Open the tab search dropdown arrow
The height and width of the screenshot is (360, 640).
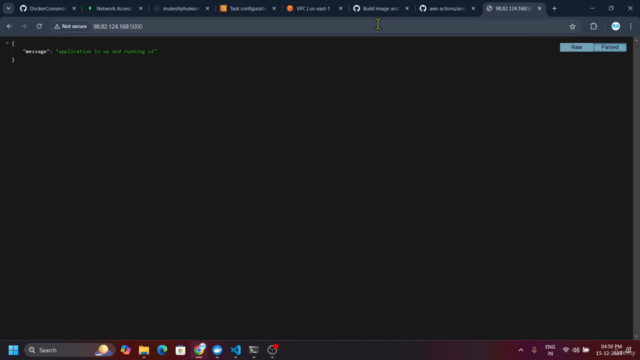[8, 8]
